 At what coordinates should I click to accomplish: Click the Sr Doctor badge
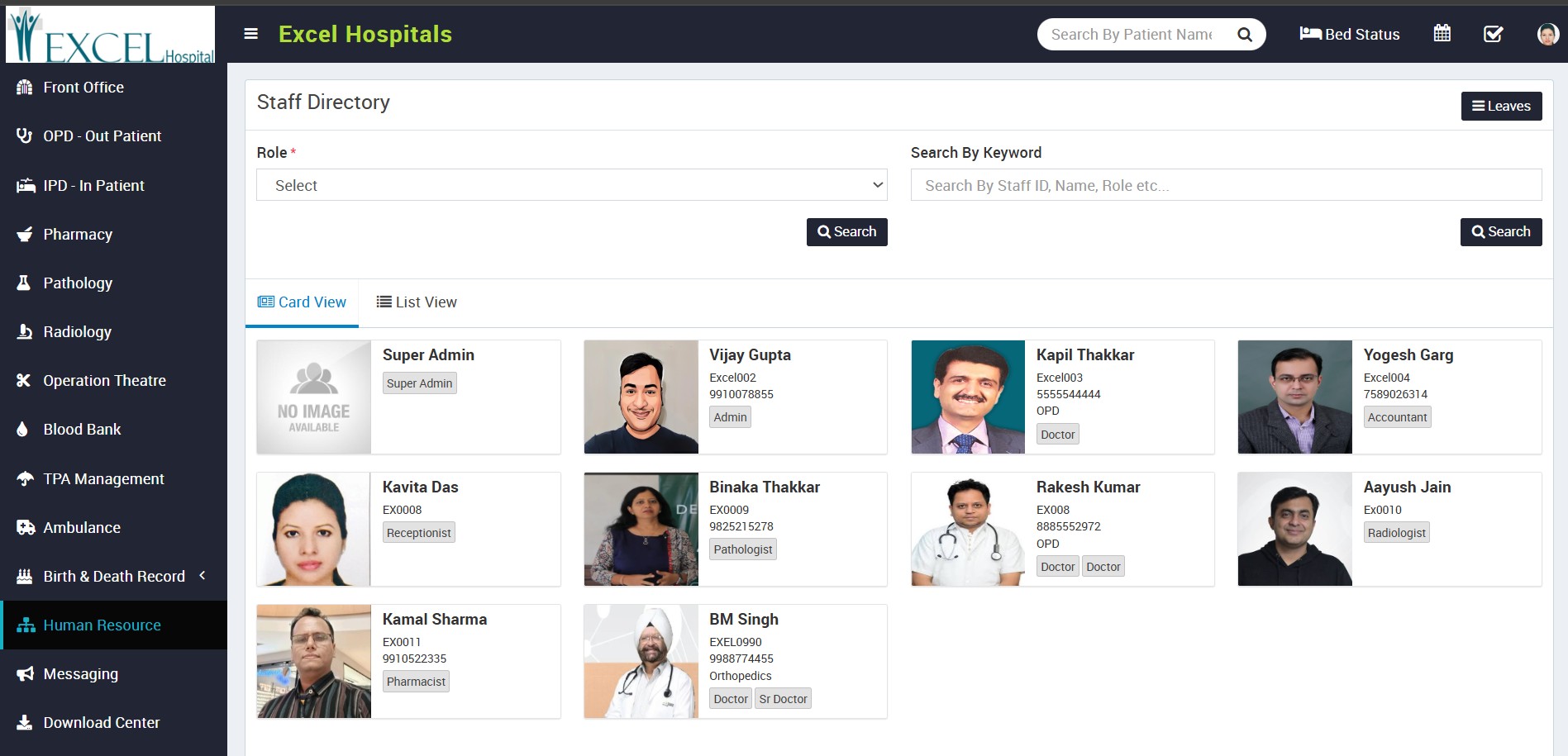(x=784, y=699)
